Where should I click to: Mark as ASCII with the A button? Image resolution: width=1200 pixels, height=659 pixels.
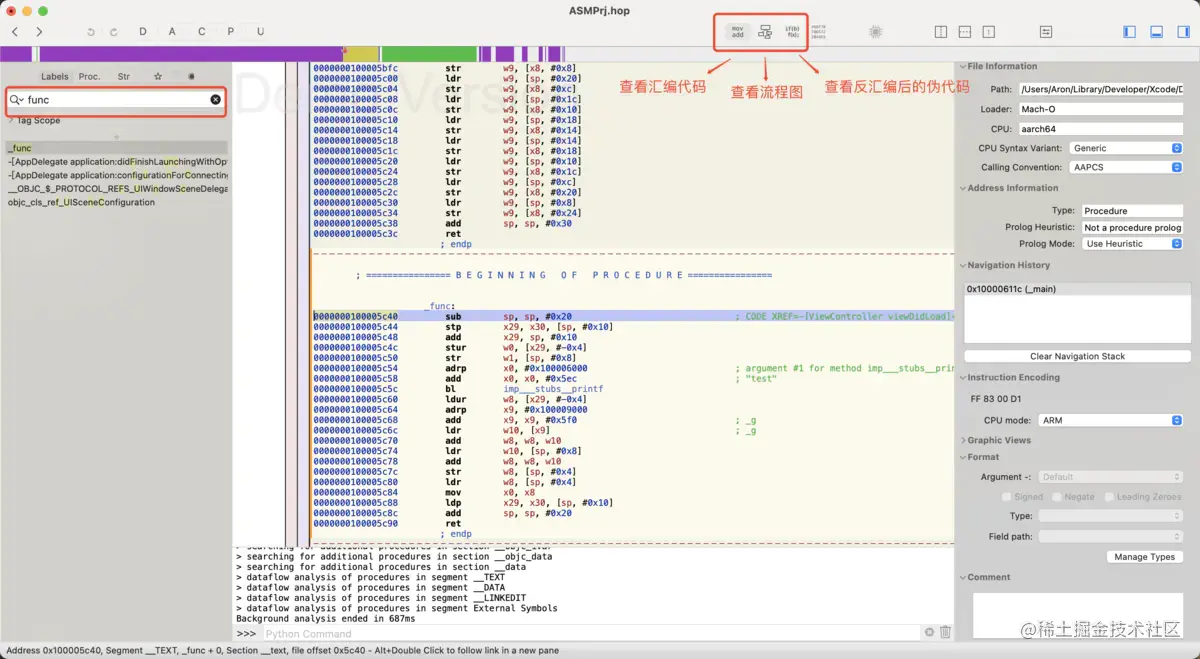172,32
